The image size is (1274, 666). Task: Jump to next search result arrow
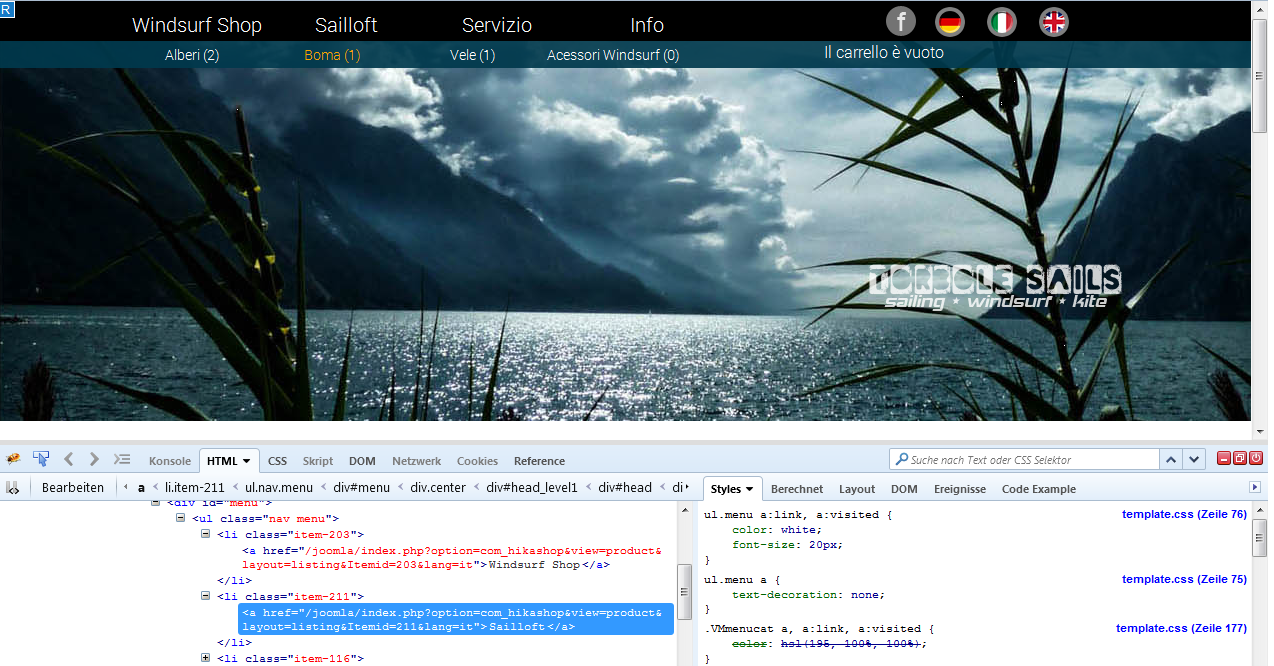[x=1194, y=459]
